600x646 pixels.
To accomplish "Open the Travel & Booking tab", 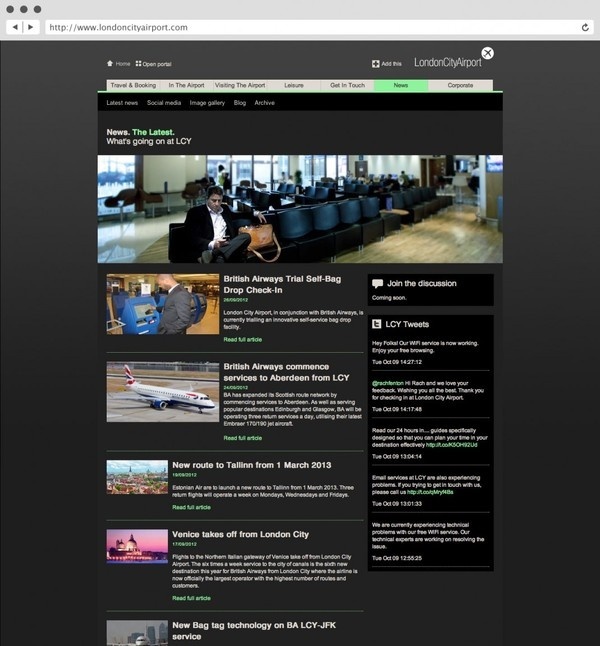I will 133,85.
